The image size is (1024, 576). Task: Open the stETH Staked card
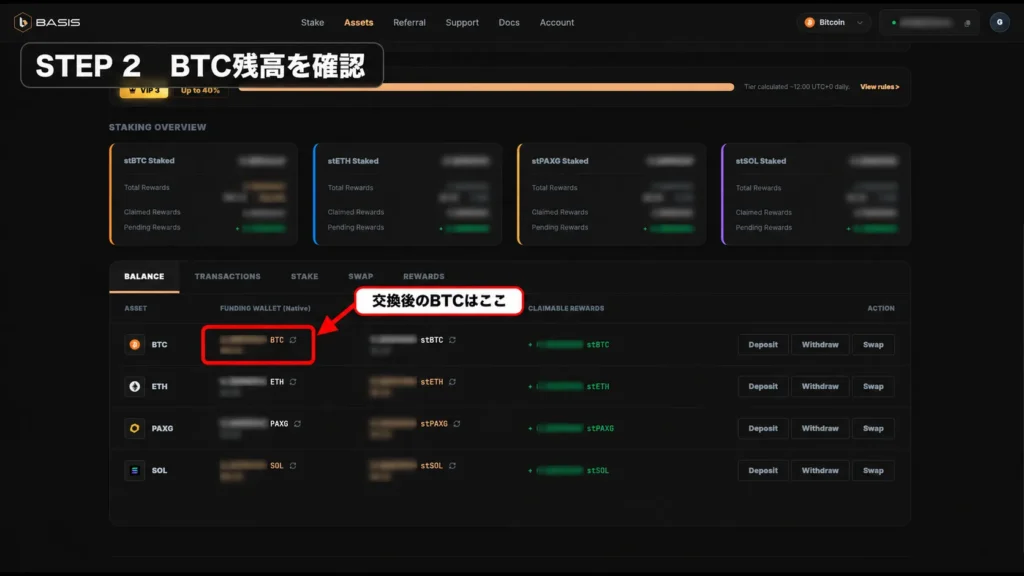408,194
